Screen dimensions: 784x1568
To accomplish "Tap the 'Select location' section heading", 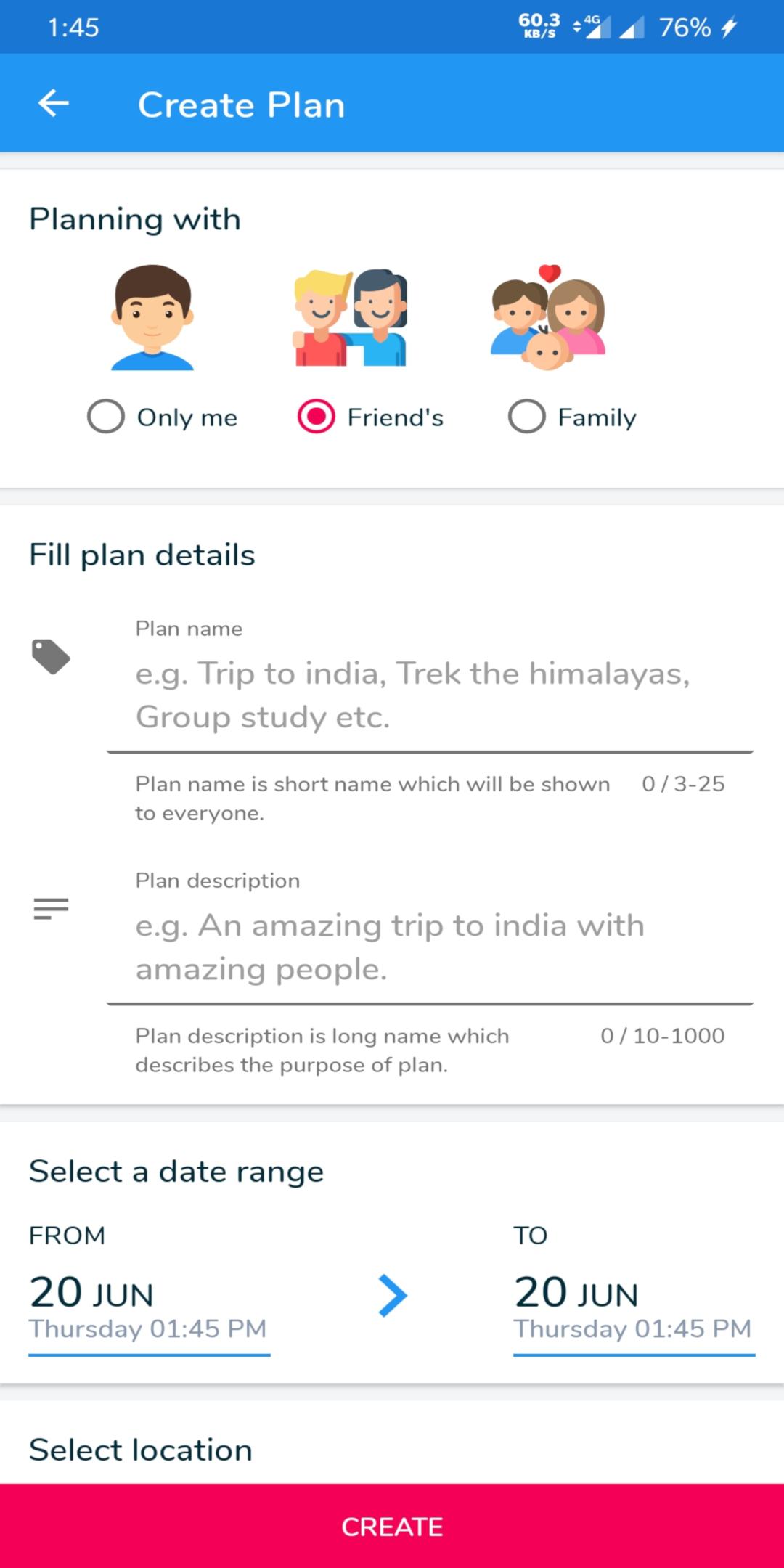I will (x=141, y=1450).
